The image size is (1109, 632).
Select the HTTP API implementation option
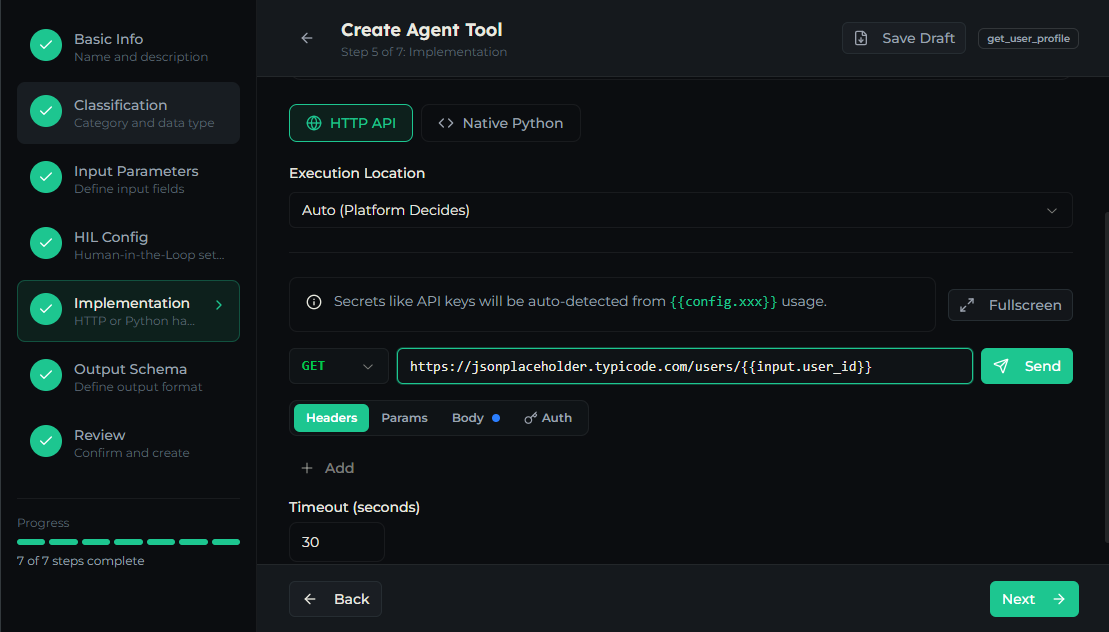(351, 123)
